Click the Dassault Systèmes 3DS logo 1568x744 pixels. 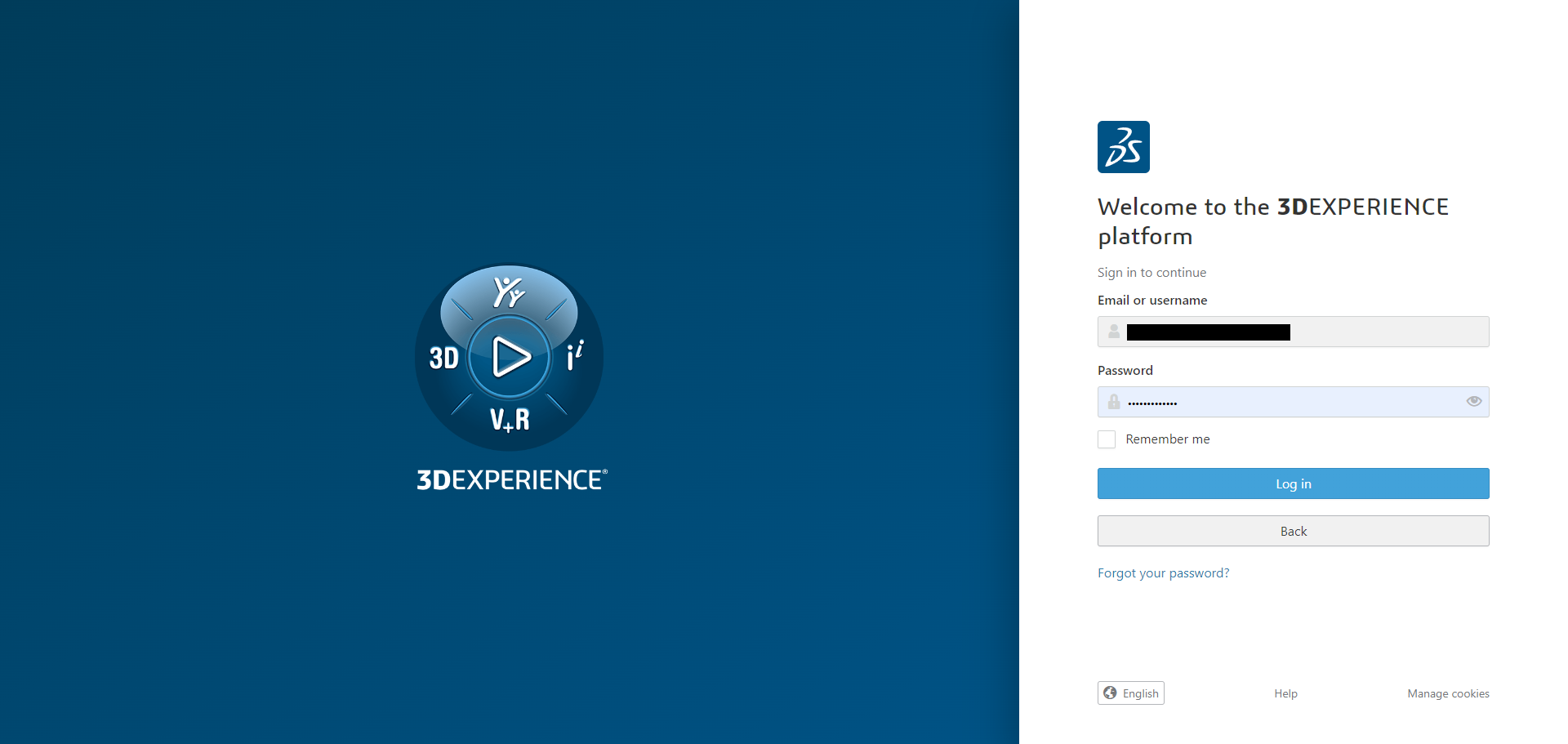(x=1123, y=147)
